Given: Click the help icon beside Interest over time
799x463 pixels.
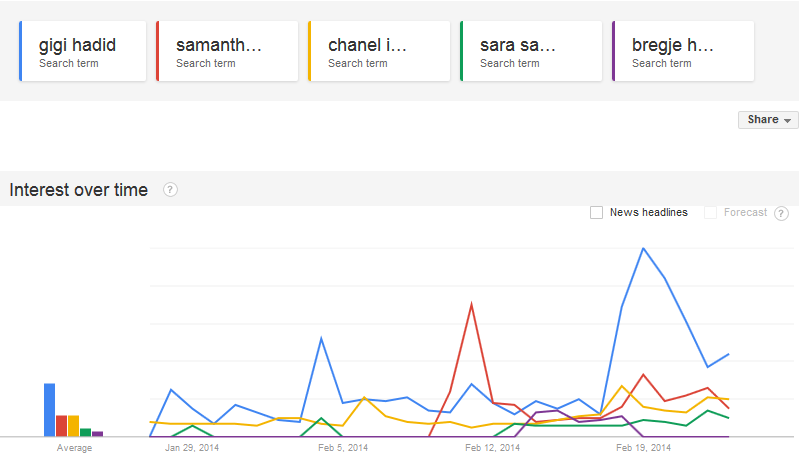Looking at the screenshot, I should point(170,190).
